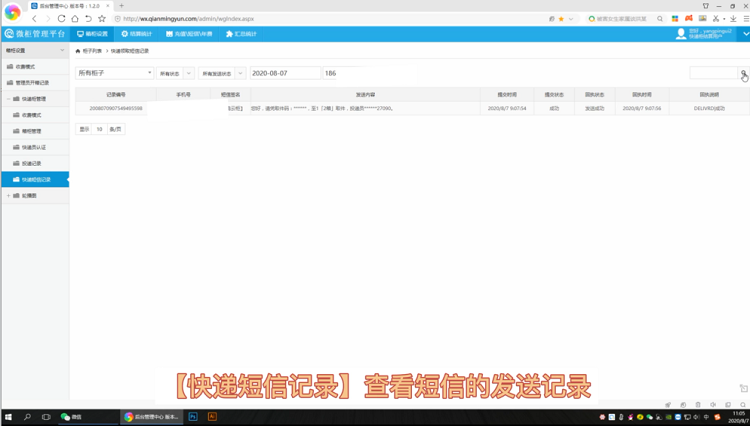Switch to the 结算统计 top navigation tab
Screen dimensions: 750x426
coord(136,34)
